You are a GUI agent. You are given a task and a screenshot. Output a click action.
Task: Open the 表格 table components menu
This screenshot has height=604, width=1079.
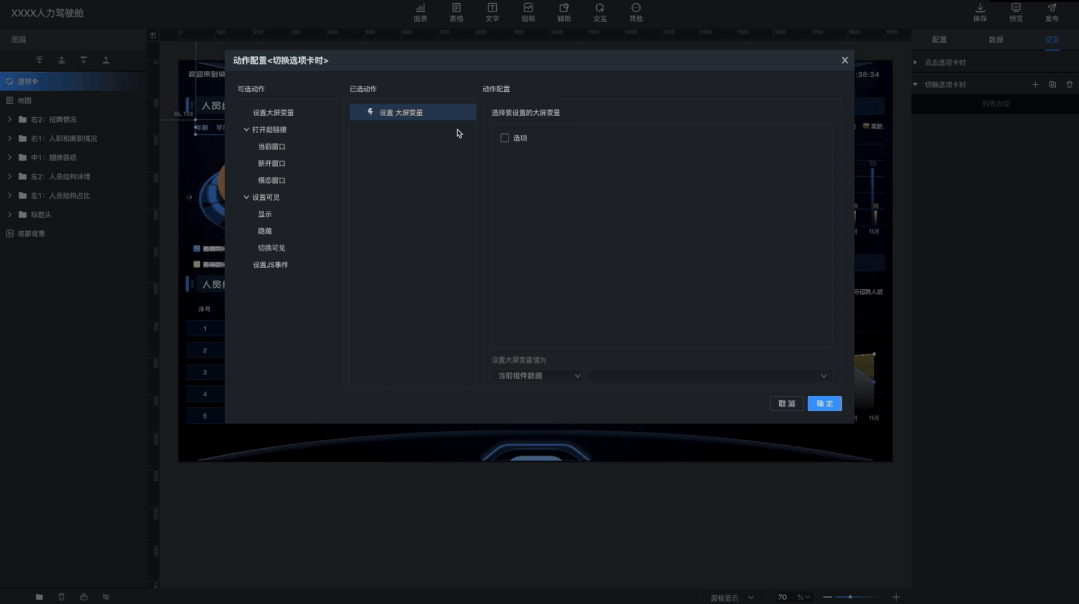pos(456,12)
